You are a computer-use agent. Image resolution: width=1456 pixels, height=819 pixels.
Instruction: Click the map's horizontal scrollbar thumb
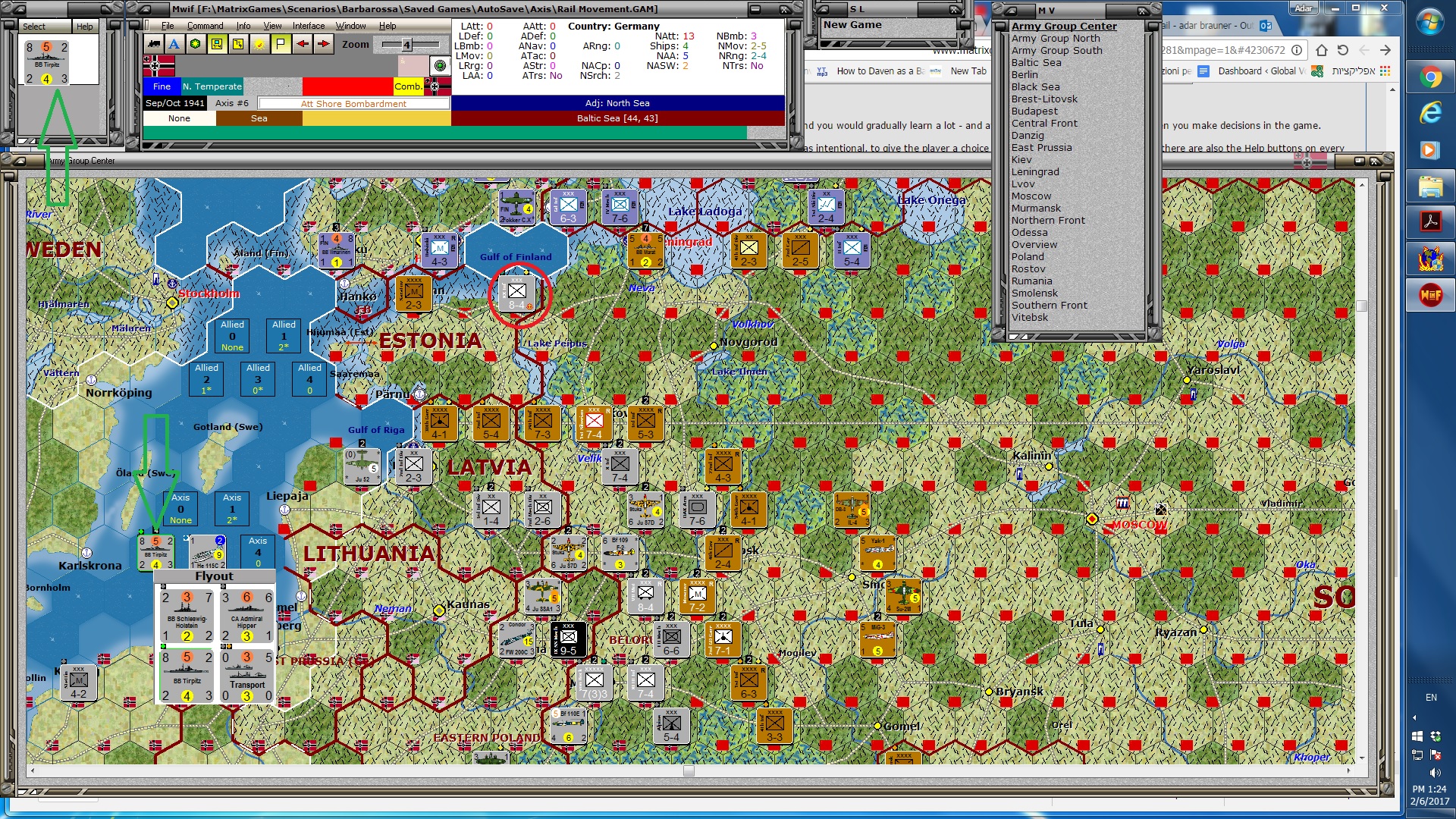click(689, 771)
